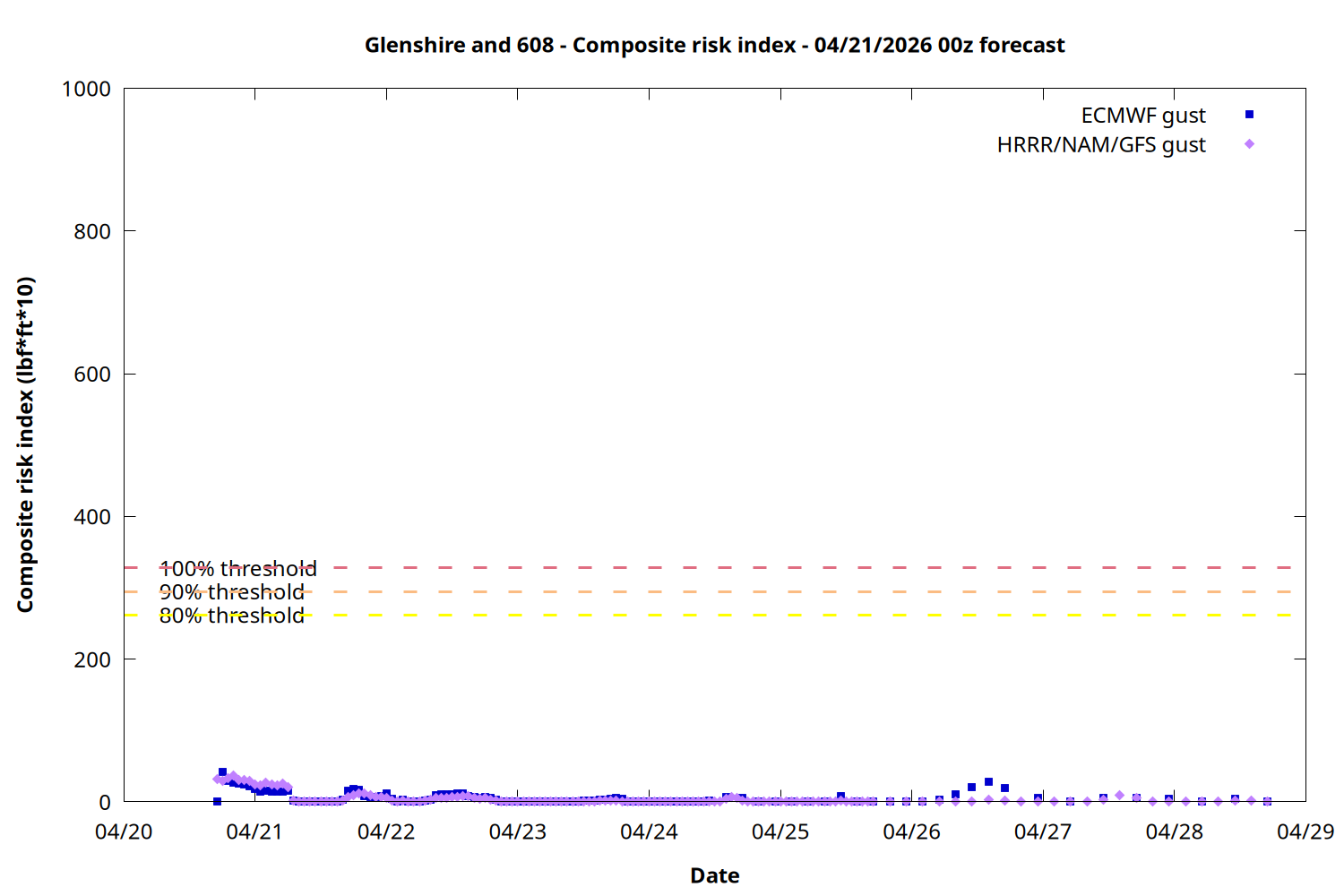Click the 90% threshold label
The image size is (1344, 896).
(x=231, y=592)
